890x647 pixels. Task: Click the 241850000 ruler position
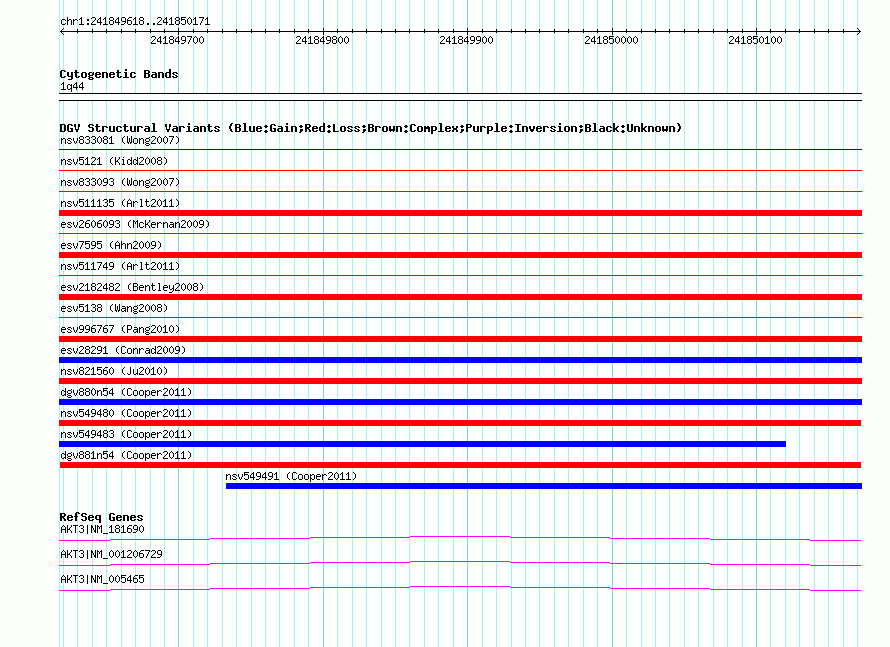point(611,40)
